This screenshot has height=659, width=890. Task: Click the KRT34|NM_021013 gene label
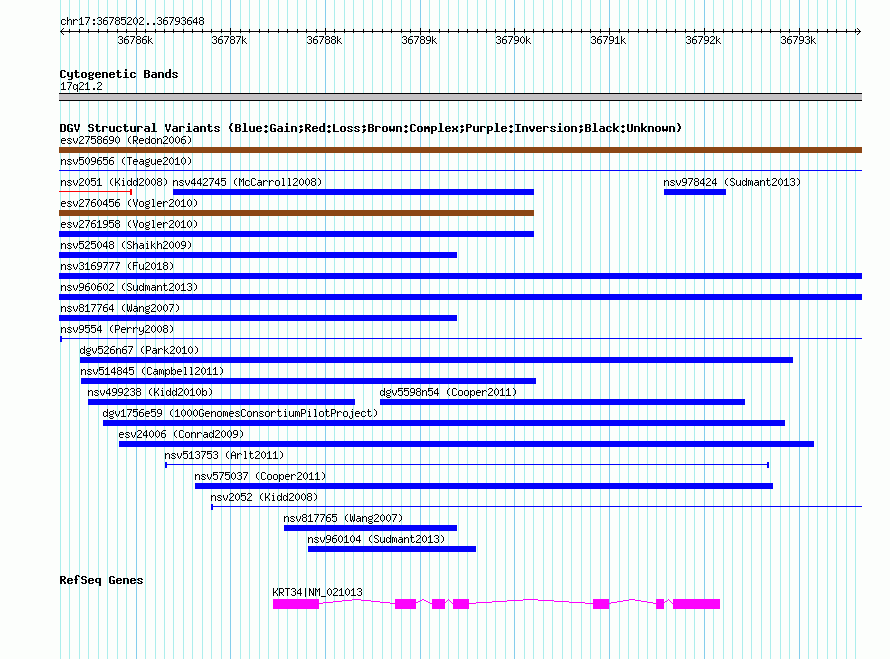pyautogui.click(x=317, y=592)
